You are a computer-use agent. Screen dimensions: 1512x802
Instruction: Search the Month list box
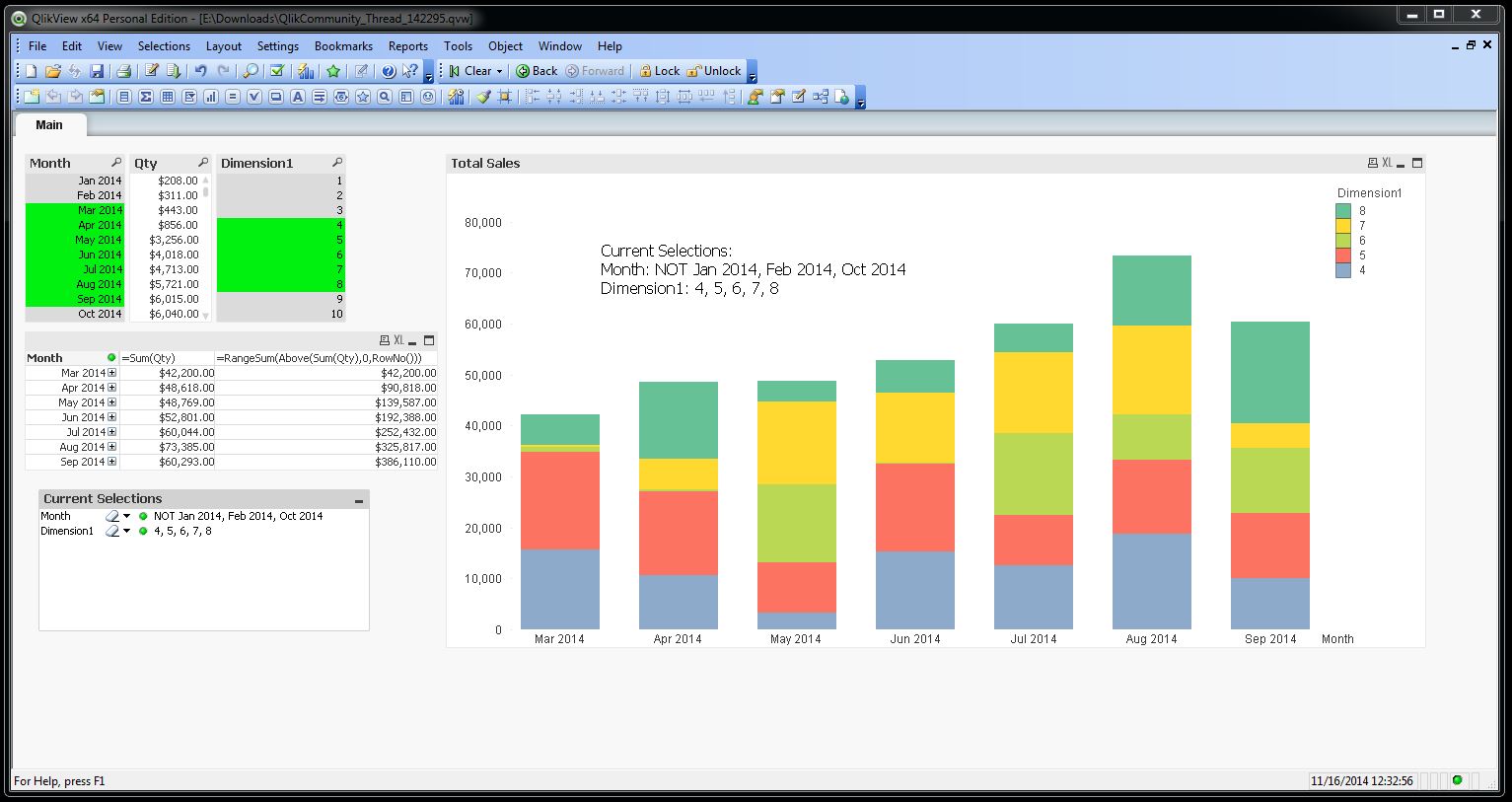(116, 163)
